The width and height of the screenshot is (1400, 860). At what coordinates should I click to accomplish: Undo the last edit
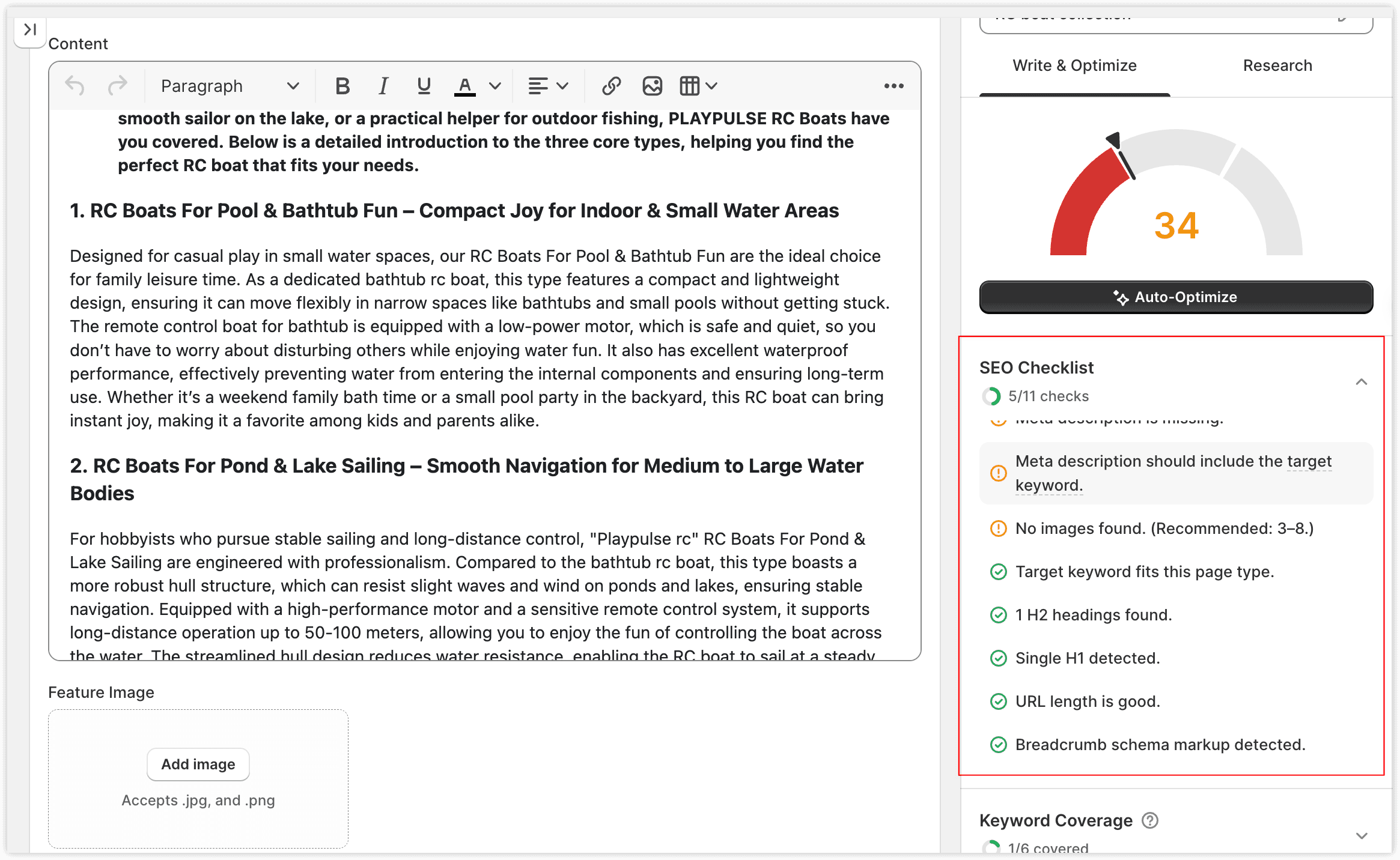pos(75,86)
